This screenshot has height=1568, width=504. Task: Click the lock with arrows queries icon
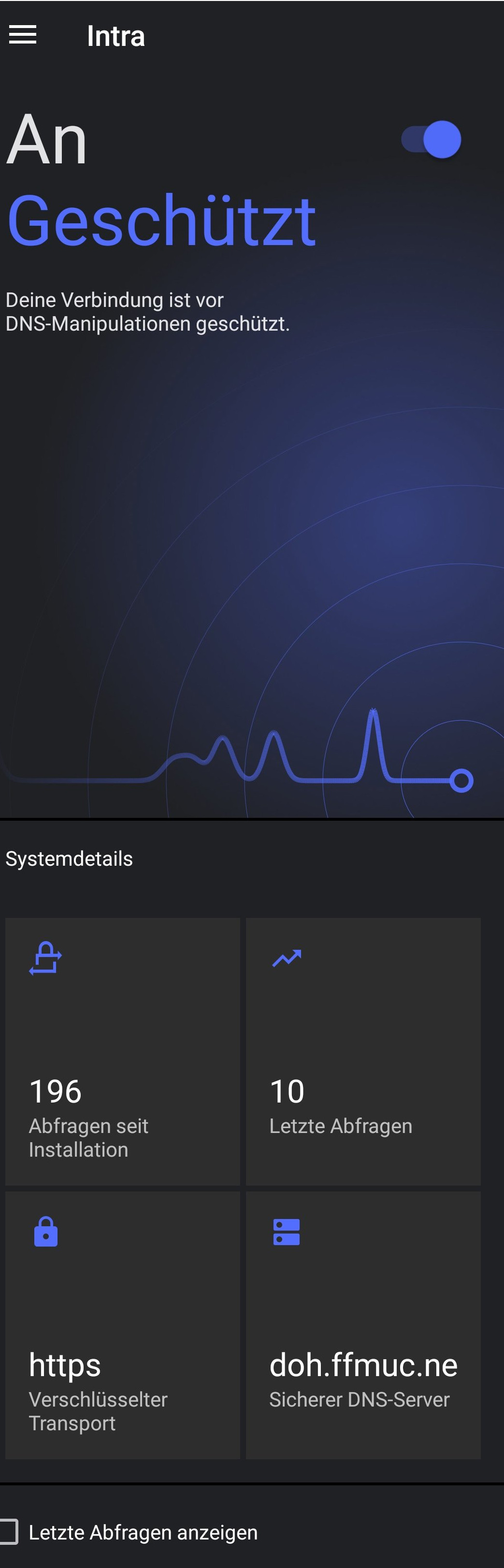tap(45, 958)
